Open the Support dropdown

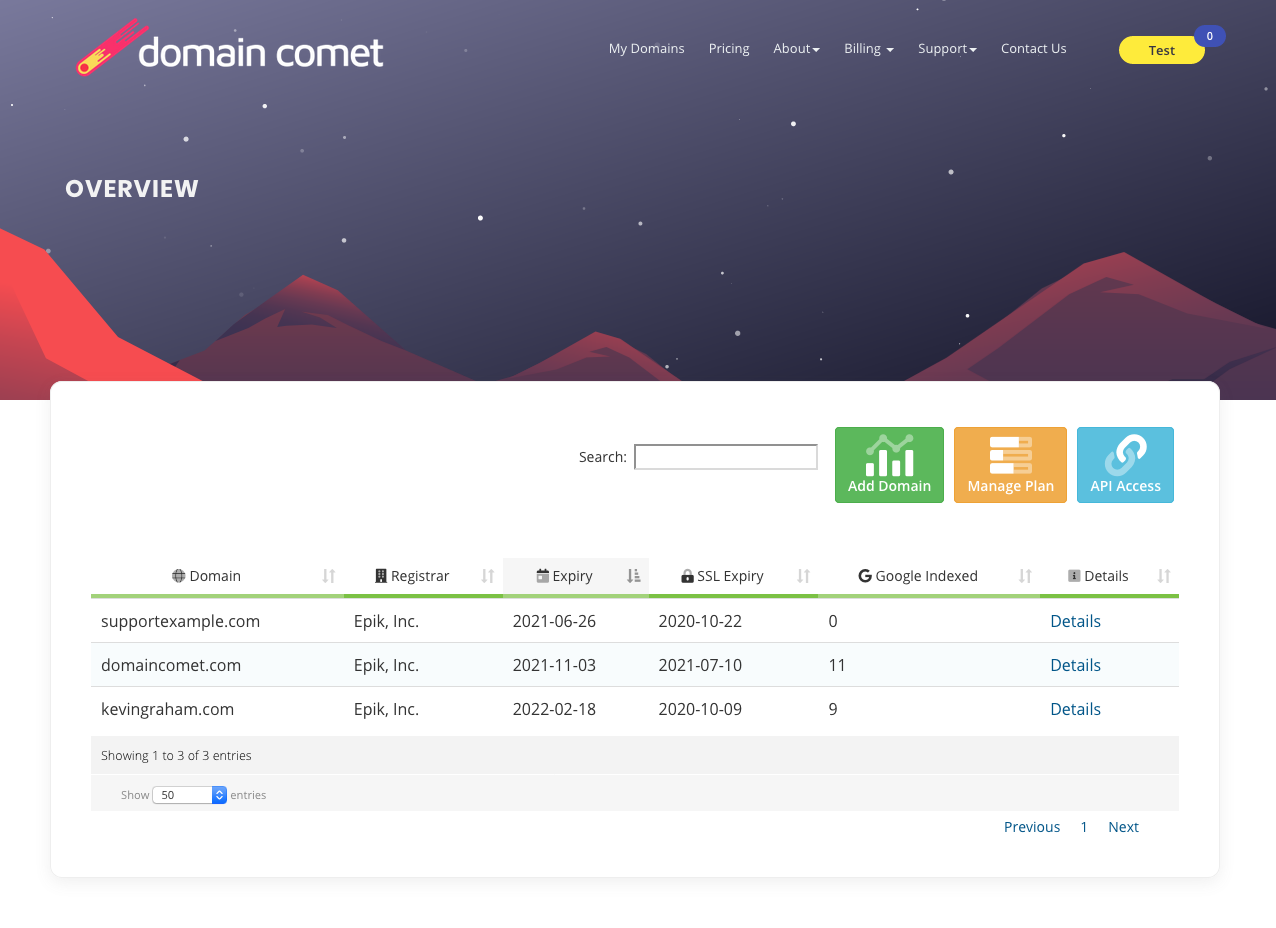click(946, 48)
